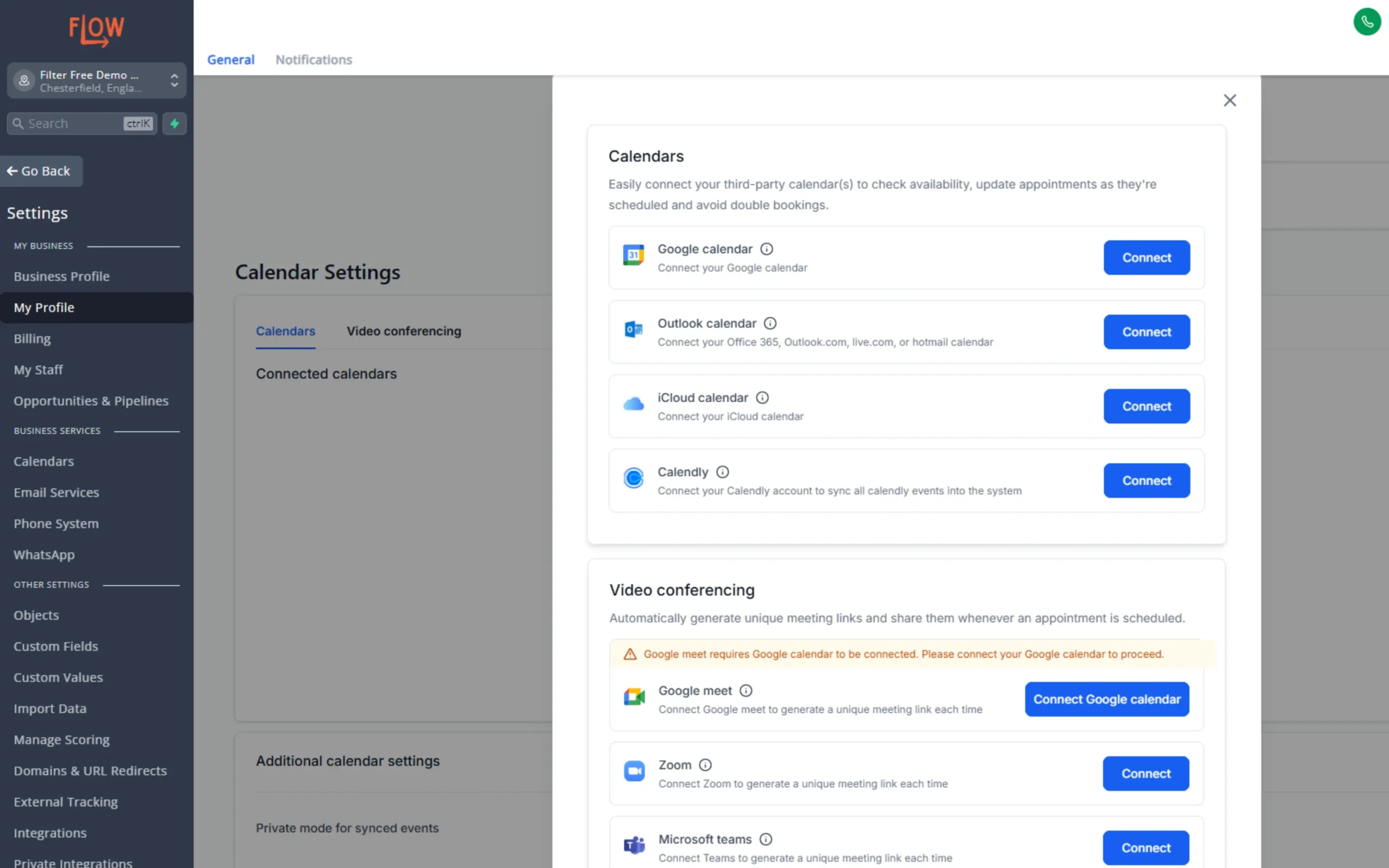
Task: Click the Google meet logo icon
Action: [634, 697]
